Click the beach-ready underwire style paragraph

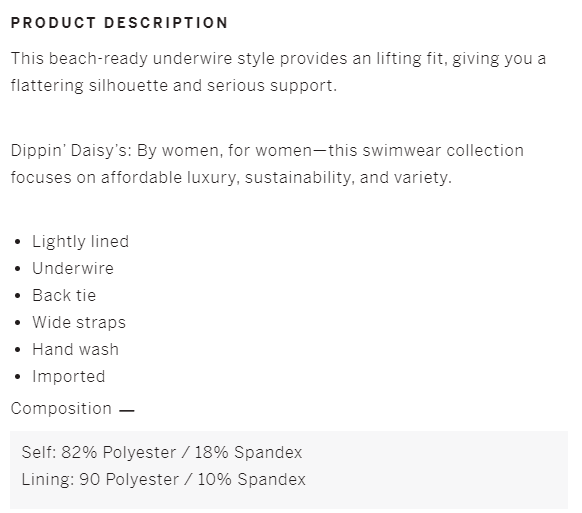[278, 72]
